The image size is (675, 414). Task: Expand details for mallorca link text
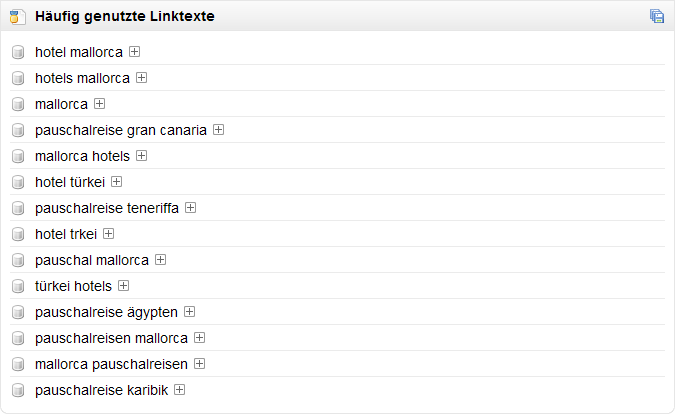point(100,104)
